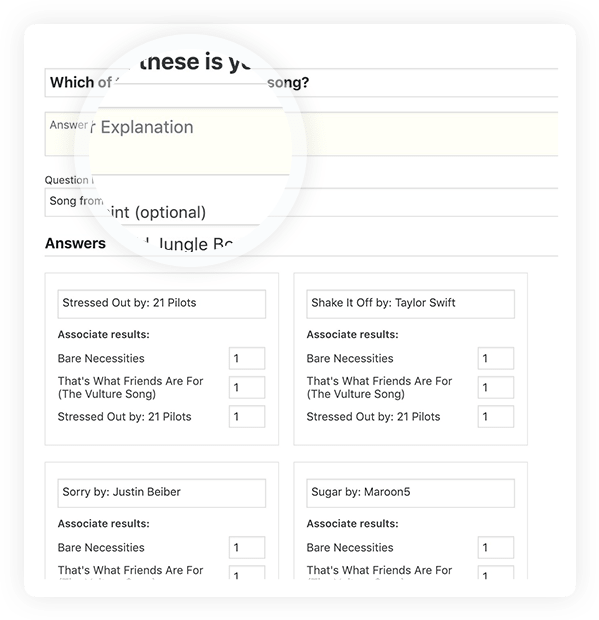The image size is (599, 620).
Task: Click Bare Necessities score box under Sugar answer
Action: [496, 547]
